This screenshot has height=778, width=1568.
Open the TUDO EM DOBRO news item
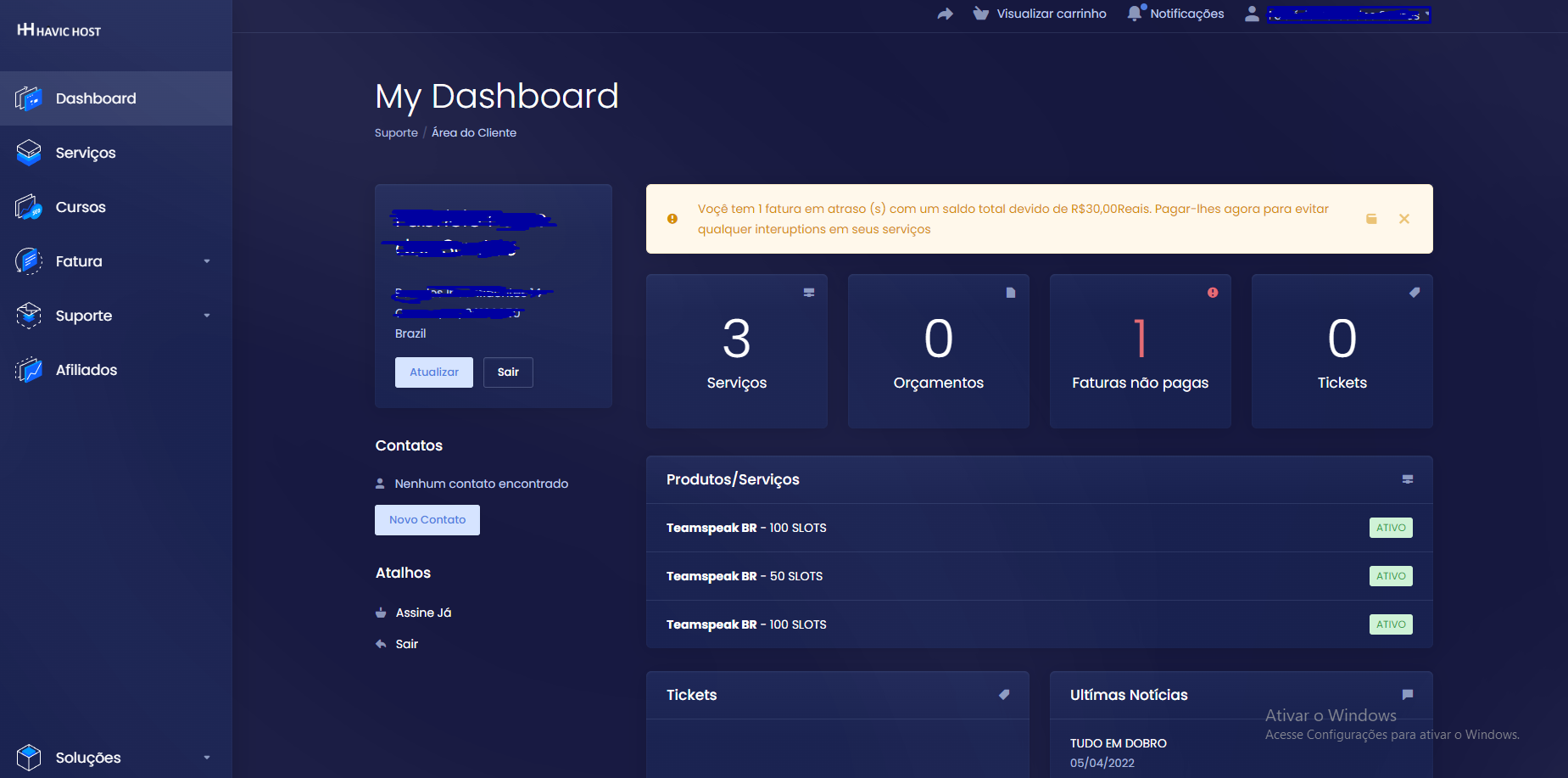click(x=1119, y=743)
